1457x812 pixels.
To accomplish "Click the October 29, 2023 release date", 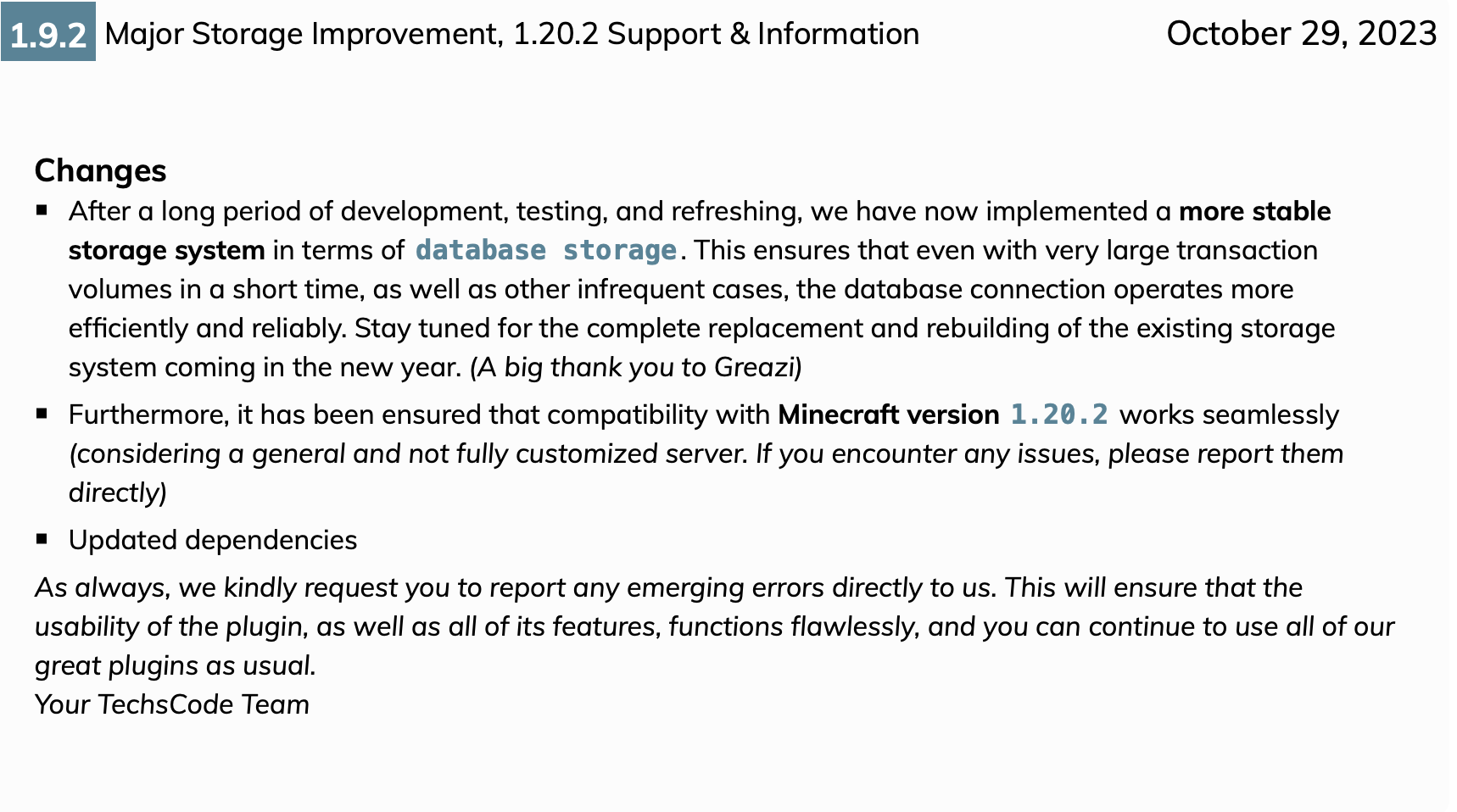I will click(1302, 34).
